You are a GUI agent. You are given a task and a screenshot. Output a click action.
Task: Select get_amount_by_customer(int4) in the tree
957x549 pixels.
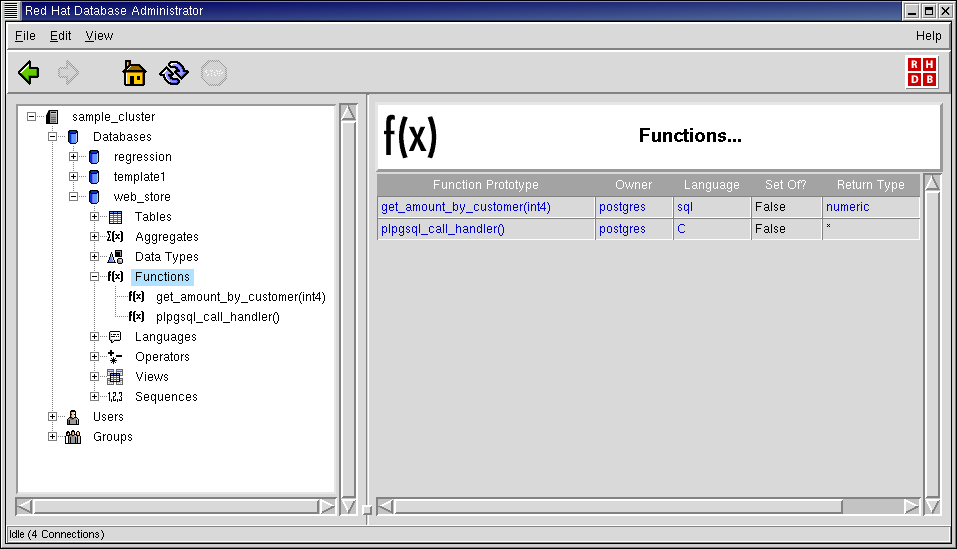click(x=240, y=297)
